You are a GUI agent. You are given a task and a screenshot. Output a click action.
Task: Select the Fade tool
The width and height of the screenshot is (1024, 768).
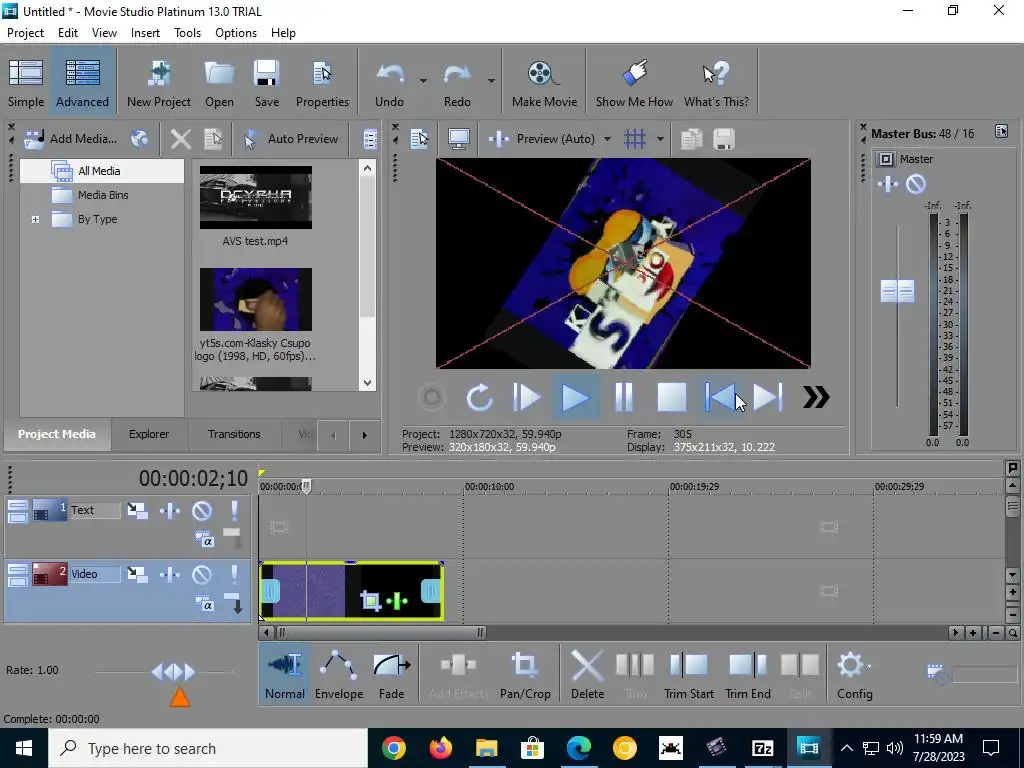[x=391, y=675]
